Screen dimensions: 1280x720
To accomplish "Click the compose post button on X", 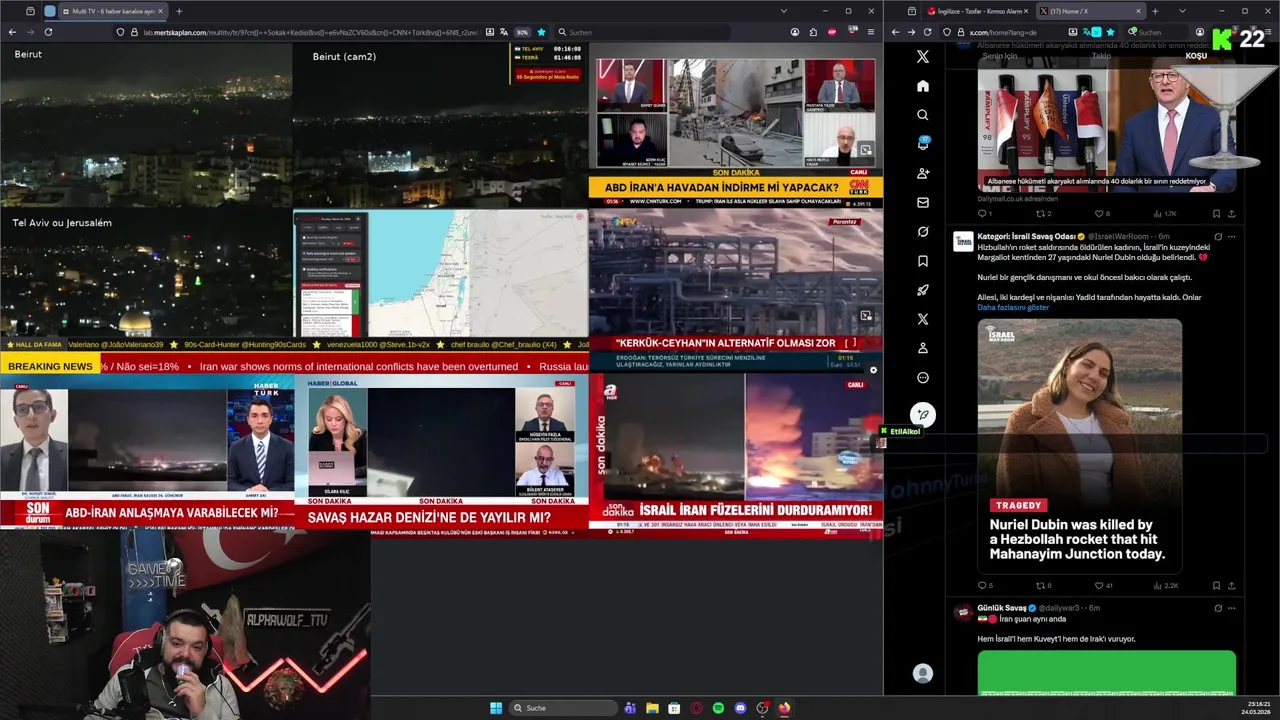I will pos(923,414).
